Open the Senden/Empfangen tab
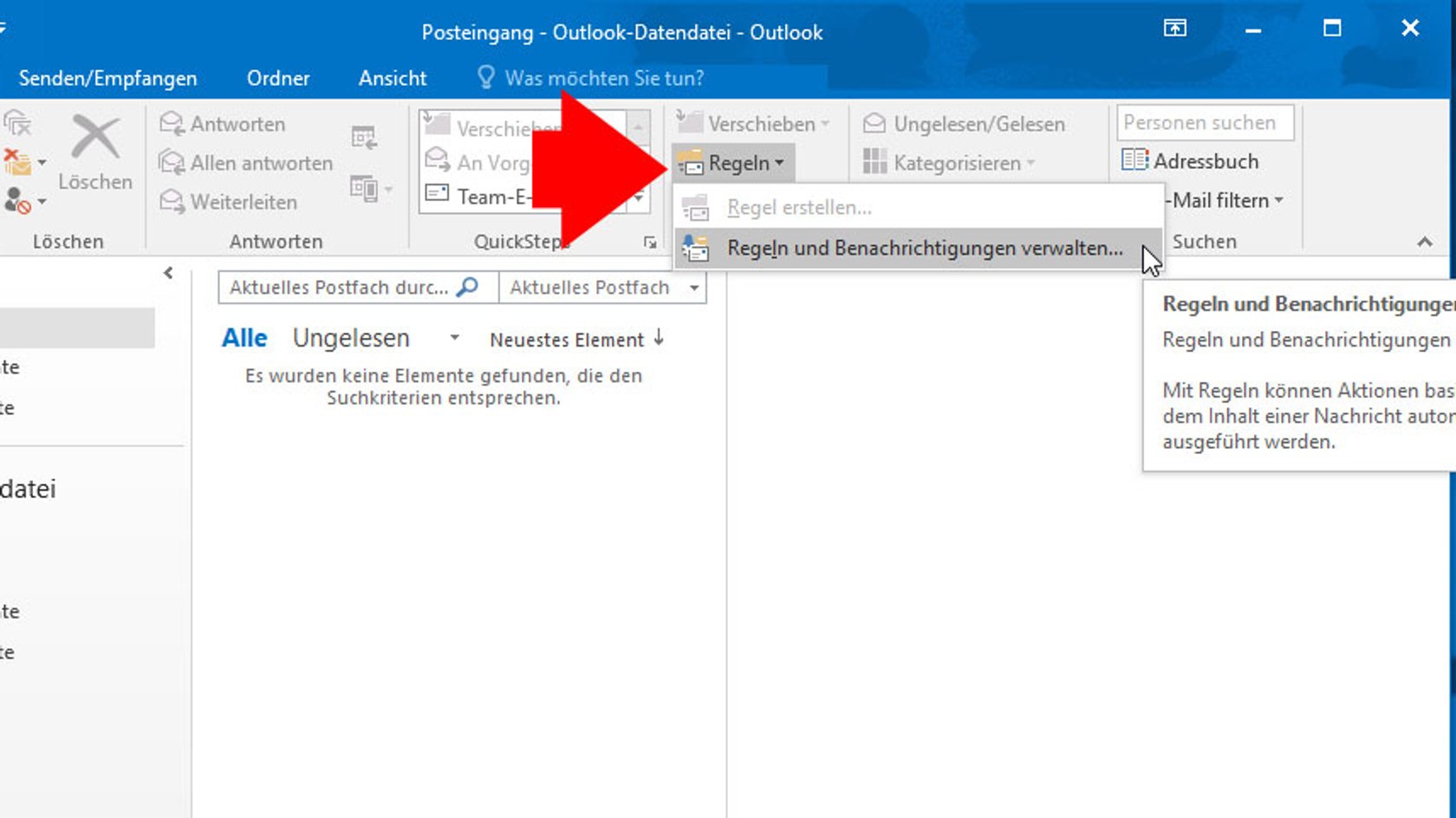Screen dimensions: 1456x818 (x=108, y=78)
